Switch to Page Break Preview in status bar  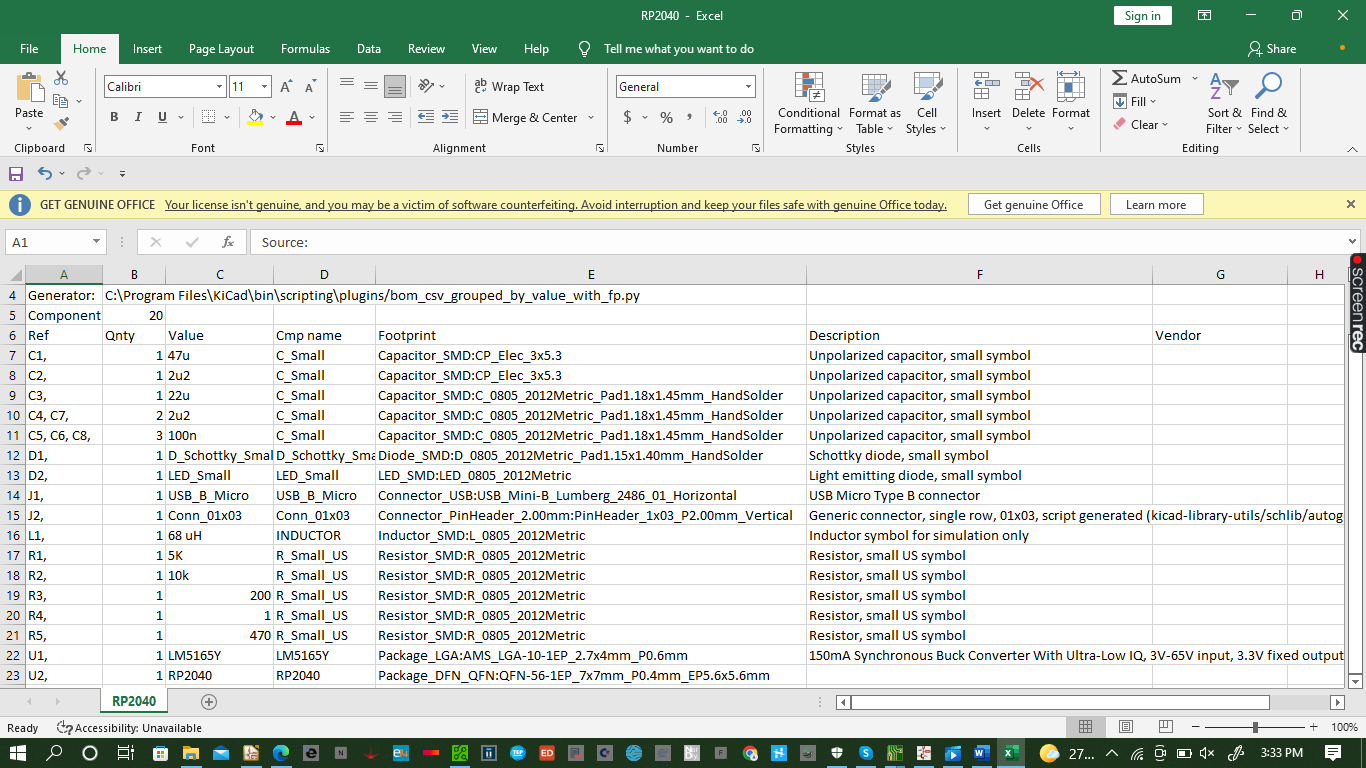(1164, 727)
